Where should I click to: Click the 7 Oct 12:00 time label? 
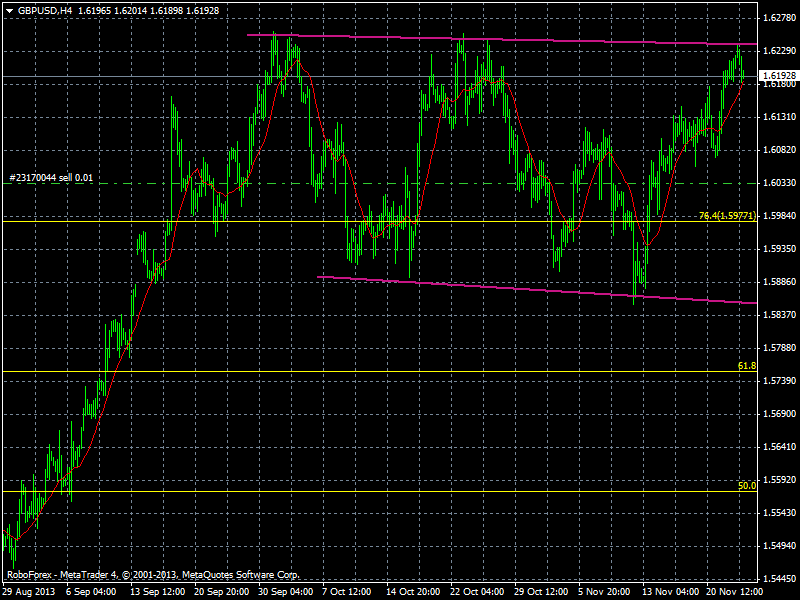point(346,592)
